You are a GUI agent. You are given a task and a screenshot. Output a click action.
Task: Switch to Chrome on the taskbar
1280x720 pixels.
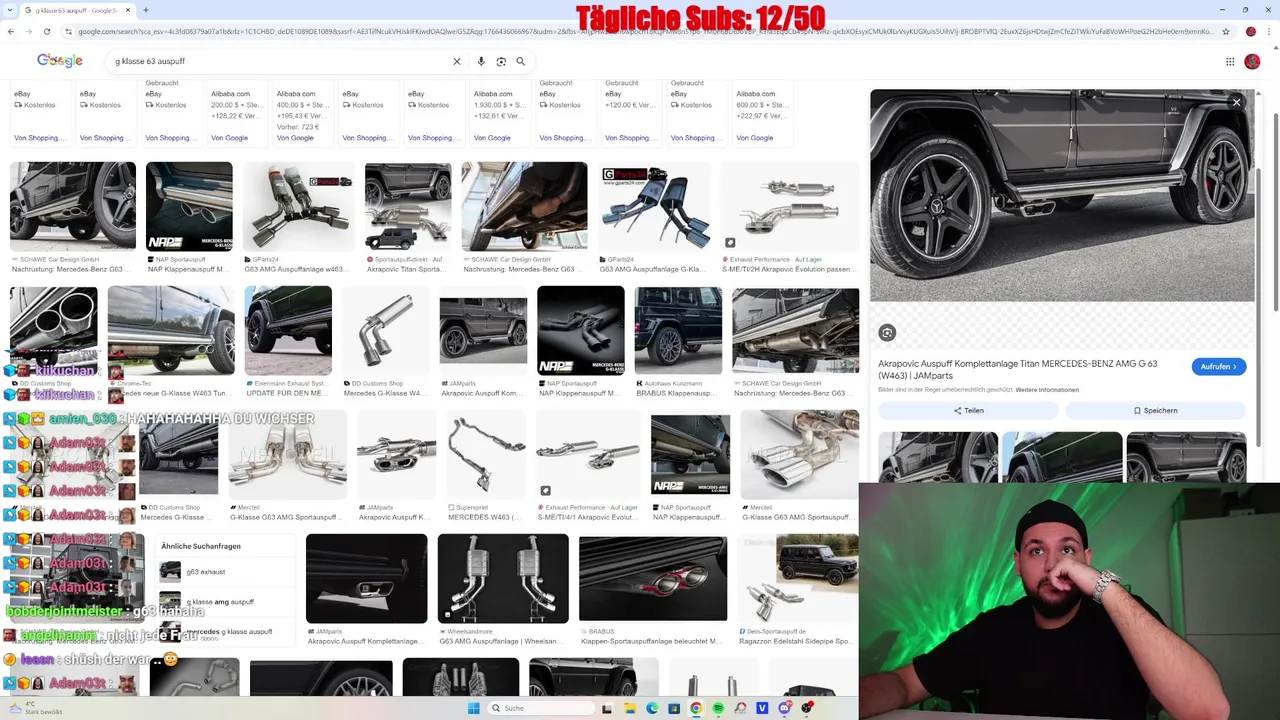pyautogui.click(x=696, y=708)
